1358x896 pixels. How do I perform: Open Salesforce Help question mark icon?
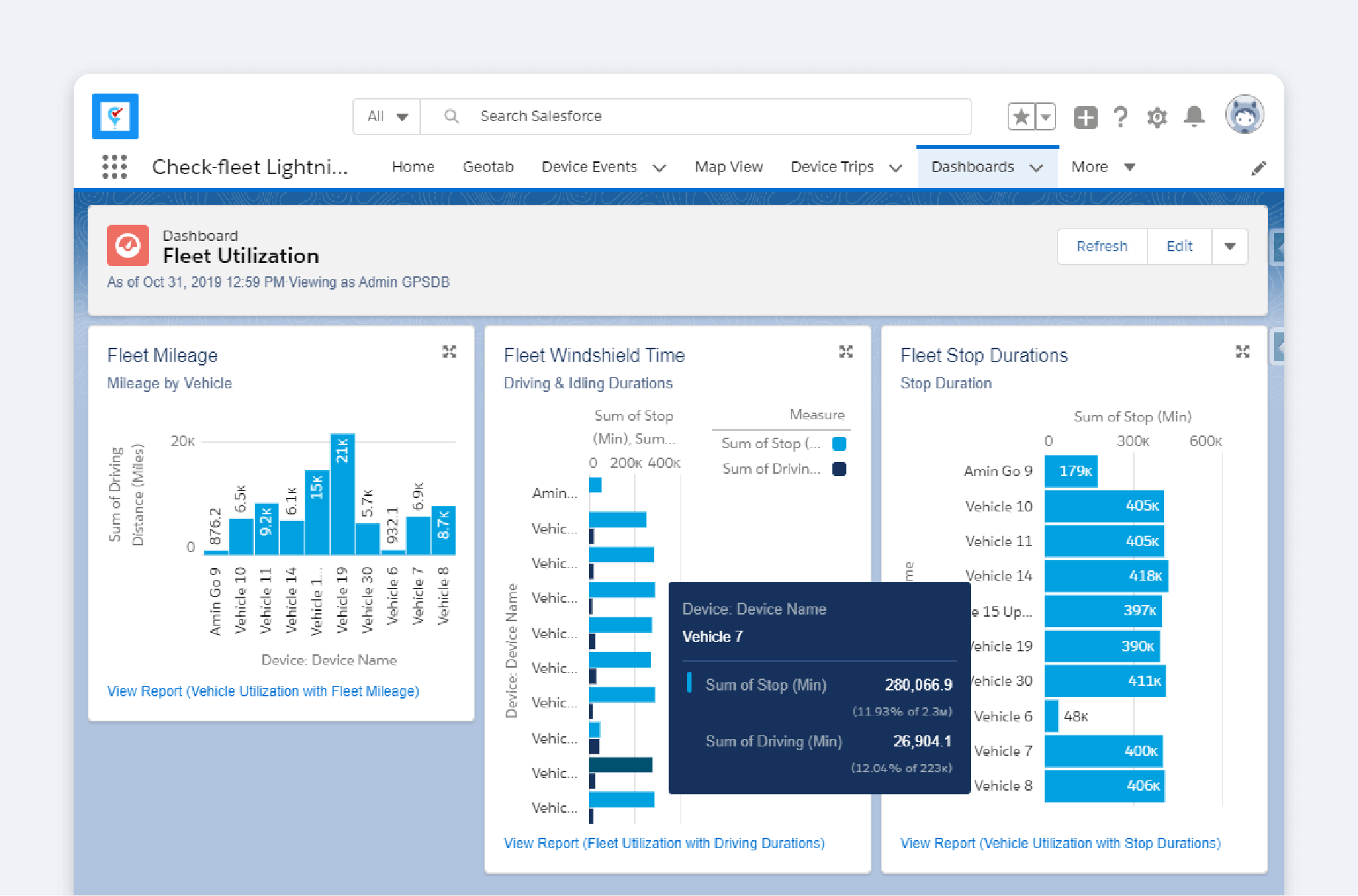click(1121, 116)
